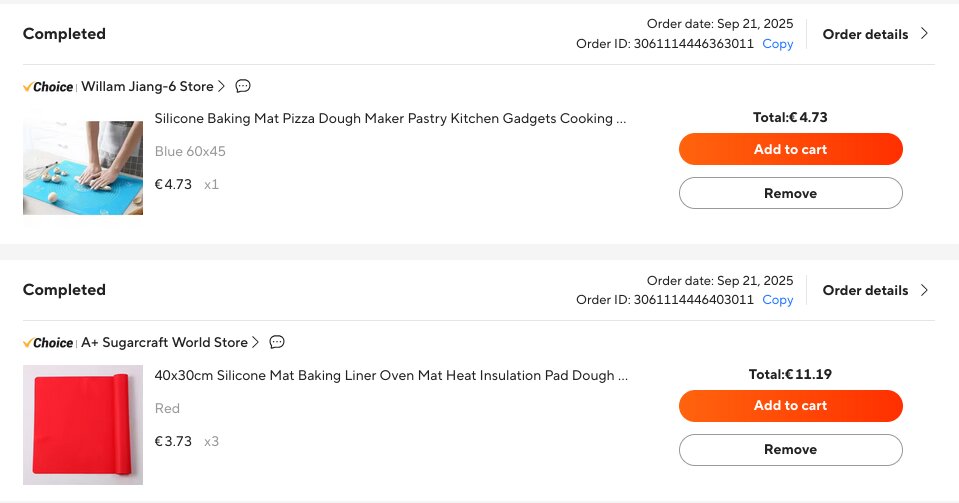Visit the Willam Jiang-6 Store page
Viewport: 959px width, 503px height.
point(147,87)
